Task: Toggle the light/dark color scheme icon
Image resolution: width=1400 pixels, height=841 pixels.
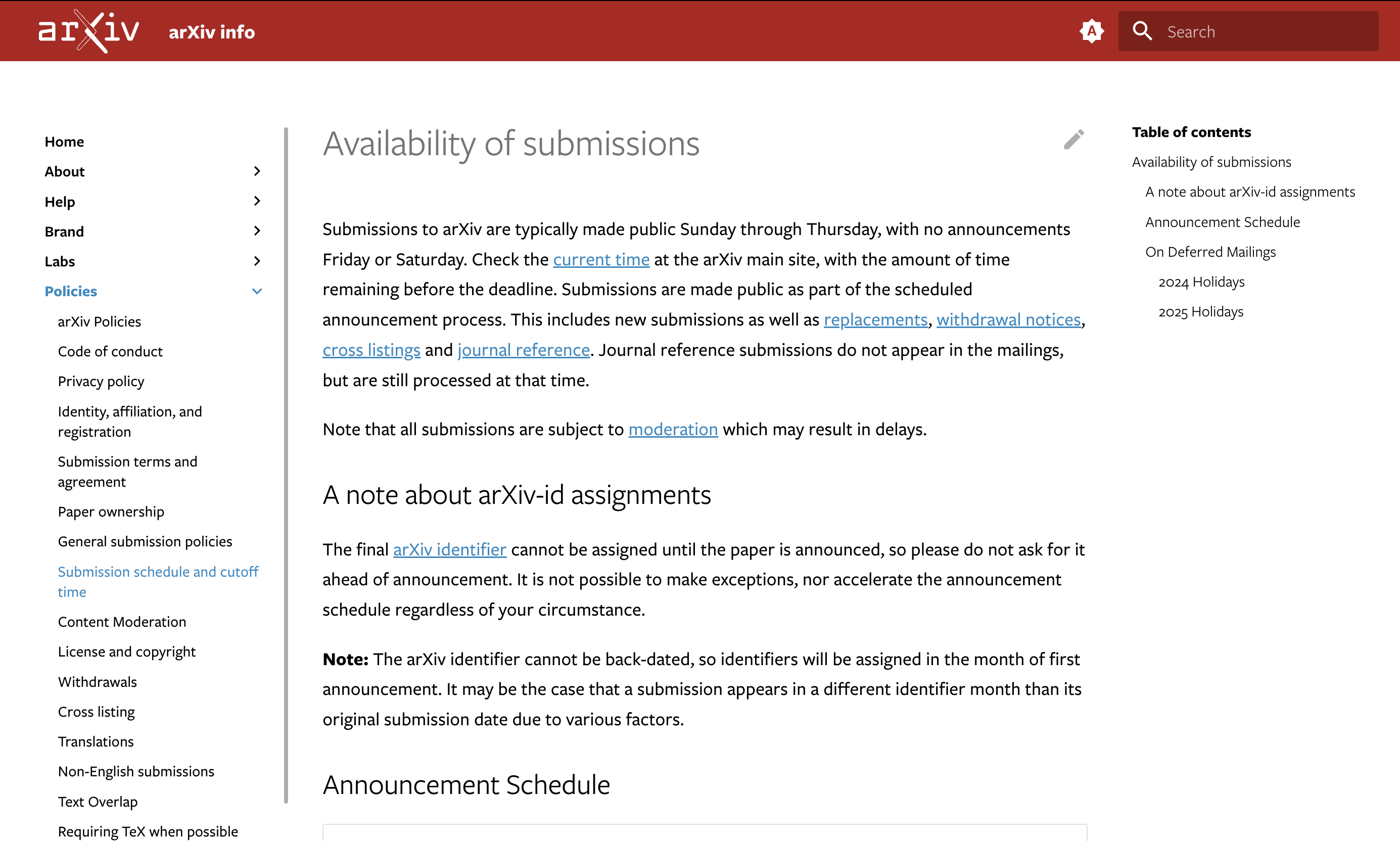Action: point(1091,31)
